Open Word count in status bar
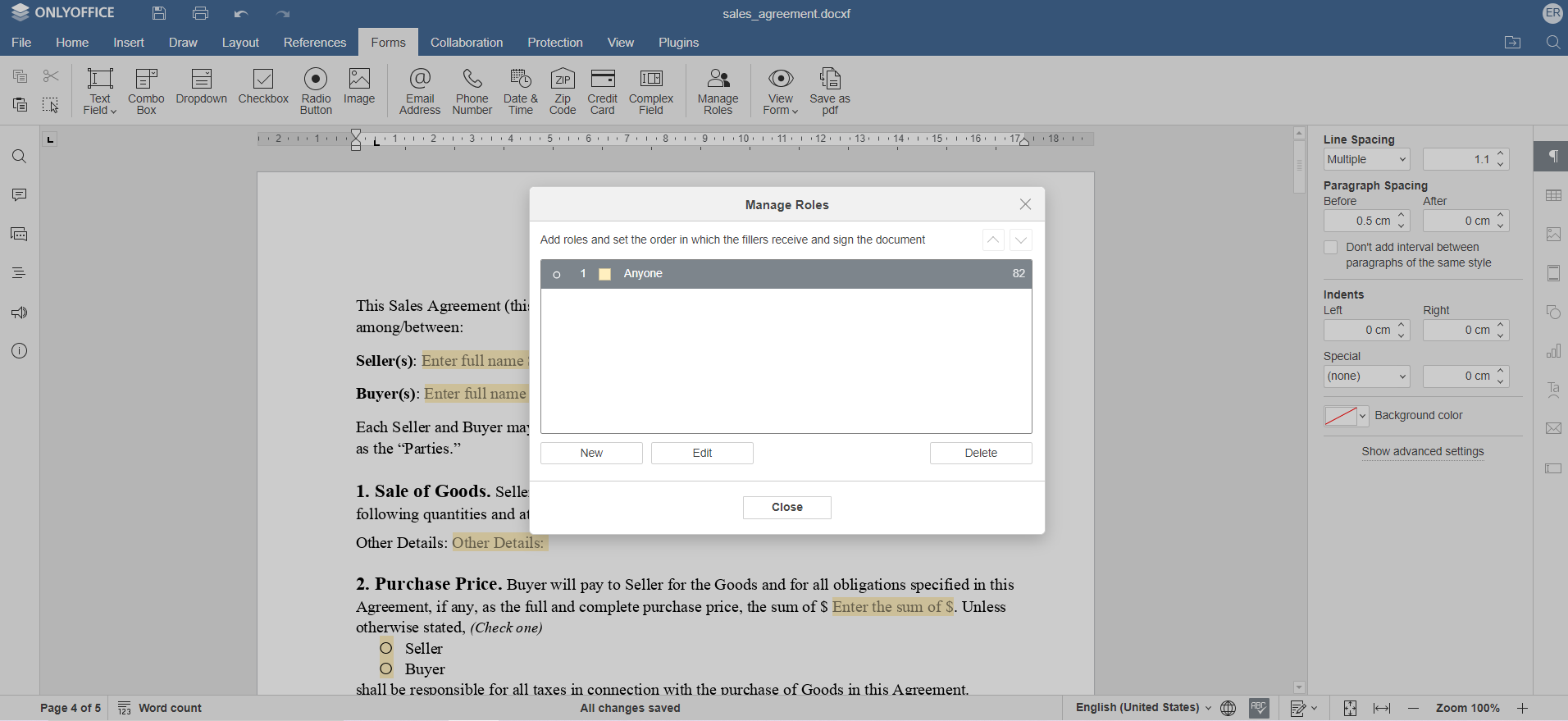The image size is (1568, 721). tap(160, 708)
